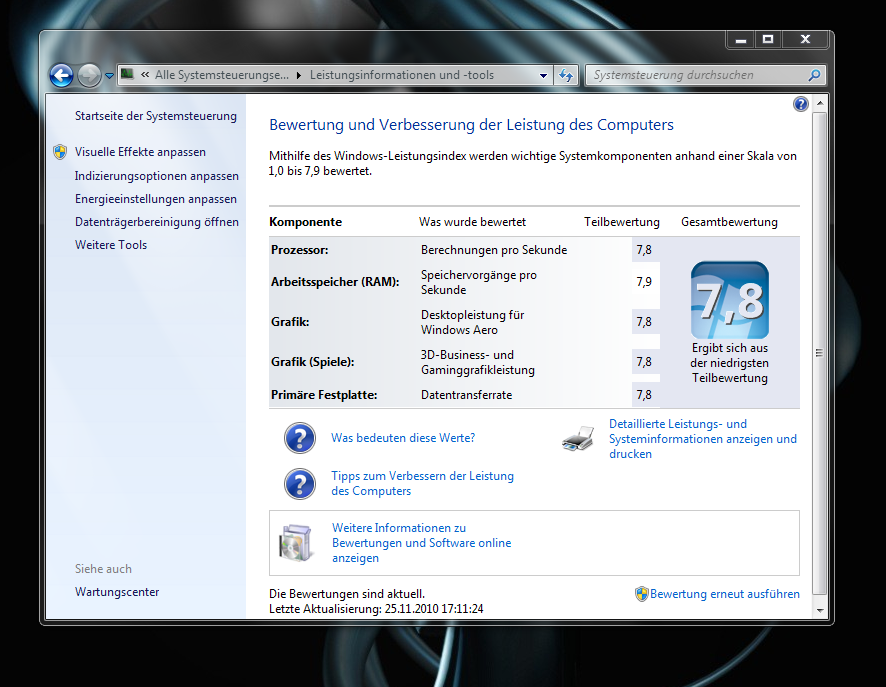The height and width of the screenshot is (687, 886).
Task: Refresh the page with the refresh icon
Action: click(x=566, y=75)
